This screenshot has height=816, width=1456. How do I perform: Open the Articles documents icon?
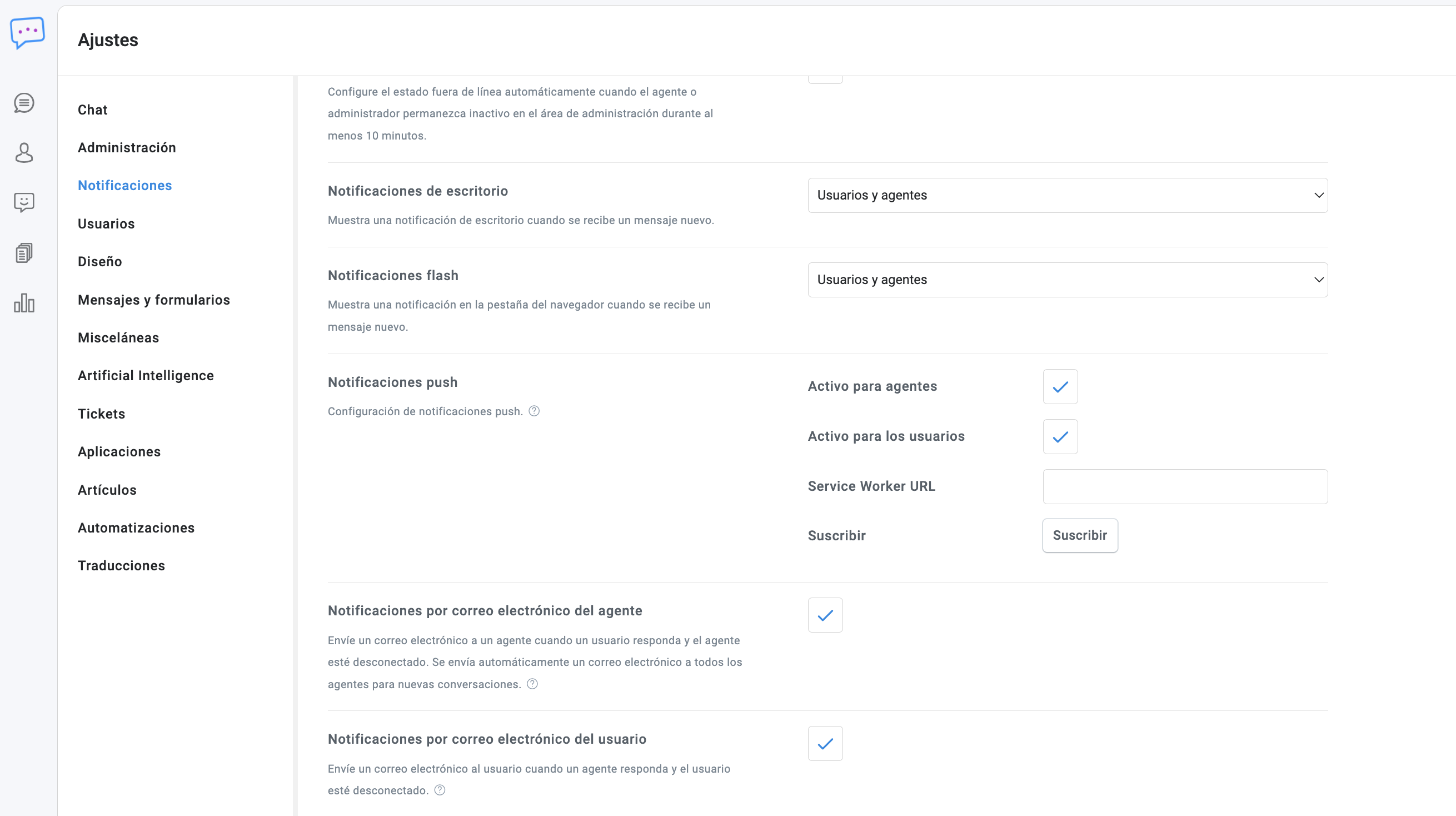pos(24,253)
